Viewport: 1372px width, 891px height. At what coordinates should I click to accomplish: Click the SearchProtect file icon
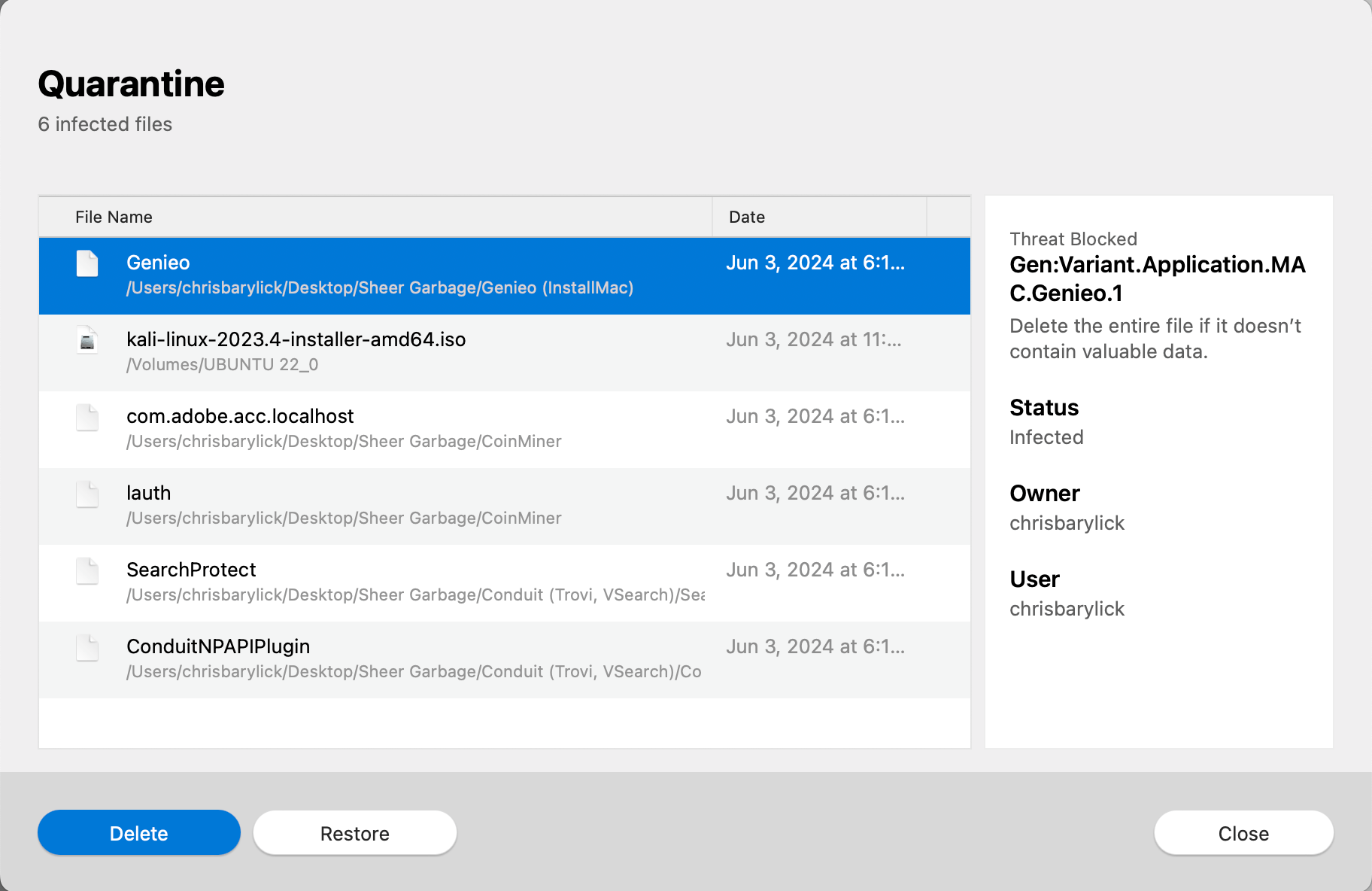tap(87, 572)
